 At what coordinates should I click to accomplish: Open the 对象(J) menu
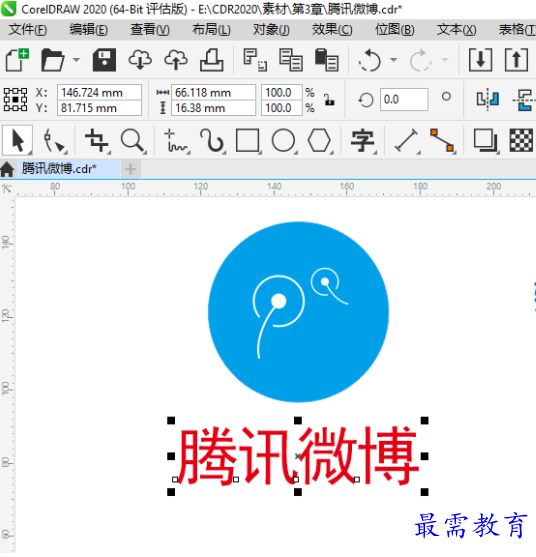271,29
